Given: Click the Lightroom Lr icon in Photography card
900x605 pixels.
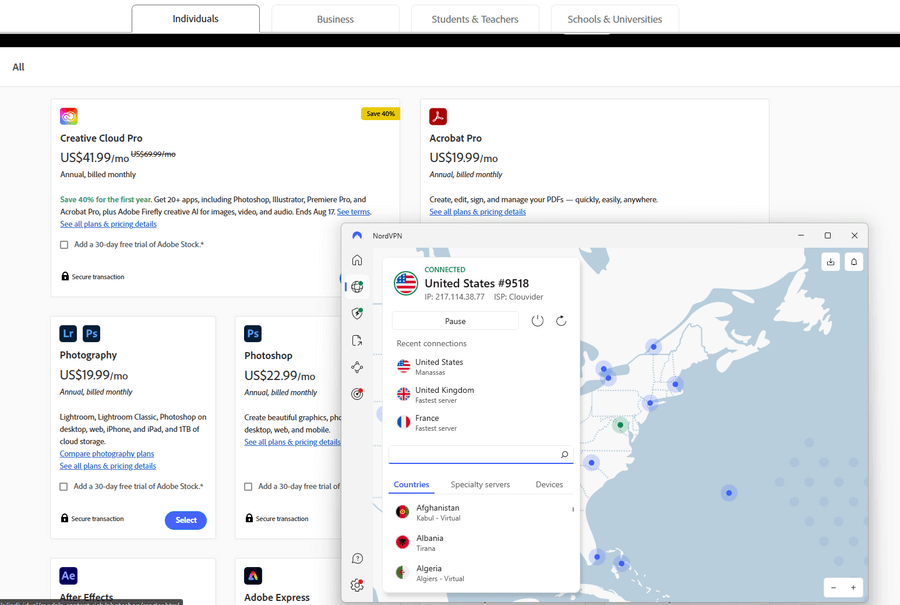Looking at the screenshot, I should (x=68, y=333).
